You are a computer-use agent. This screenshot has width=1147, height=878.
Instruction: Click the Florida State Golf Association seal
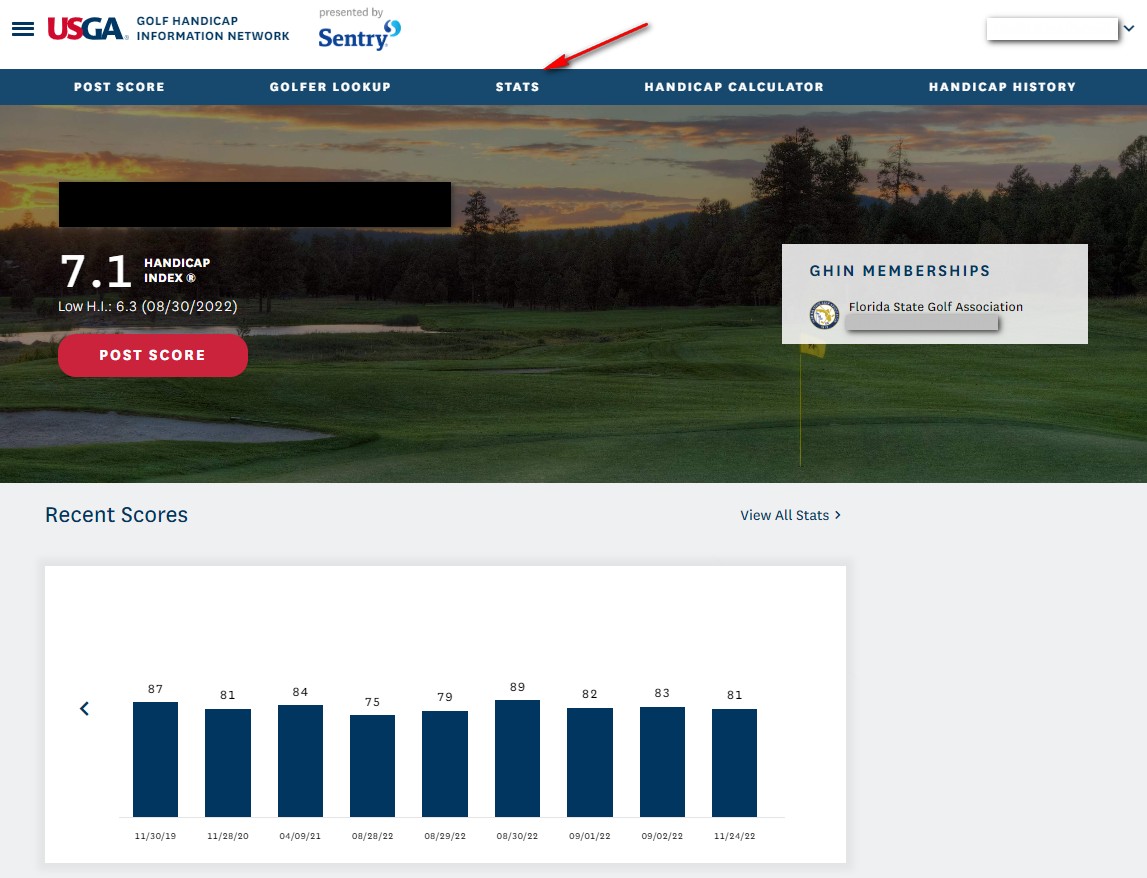point(824,315)
